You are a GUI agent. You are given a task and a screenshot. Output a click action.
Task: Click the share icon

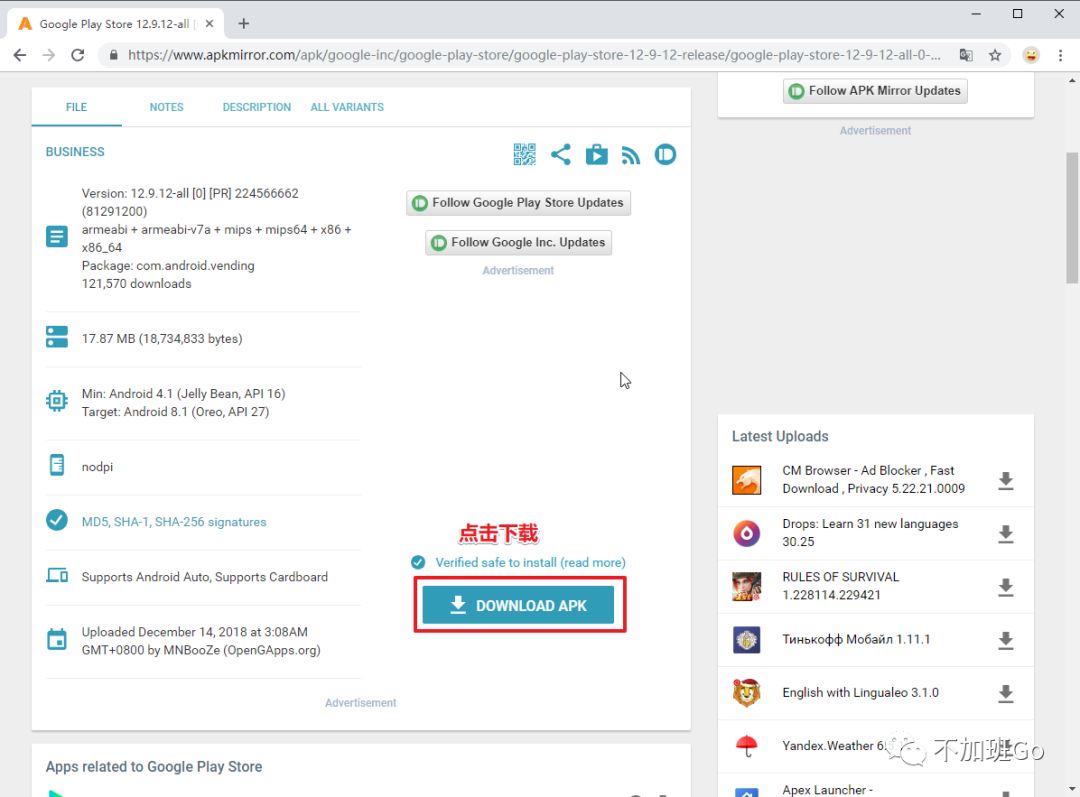pyautogui.click(x=561, y=154)
